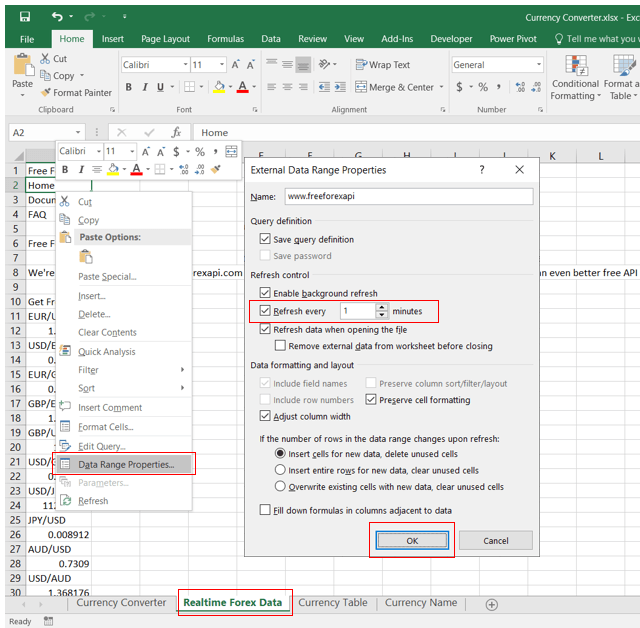Screen dimensions: 640x628
Task: Click the Name field in the dialog
Action: [409, 196]
